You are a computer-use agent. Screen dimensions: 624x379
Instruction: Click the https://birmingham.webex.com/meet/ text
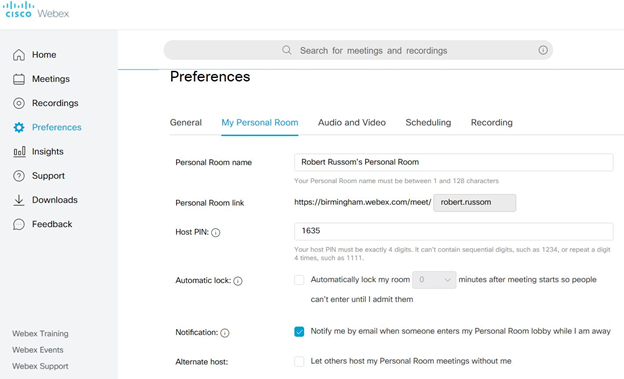[363, 202]
